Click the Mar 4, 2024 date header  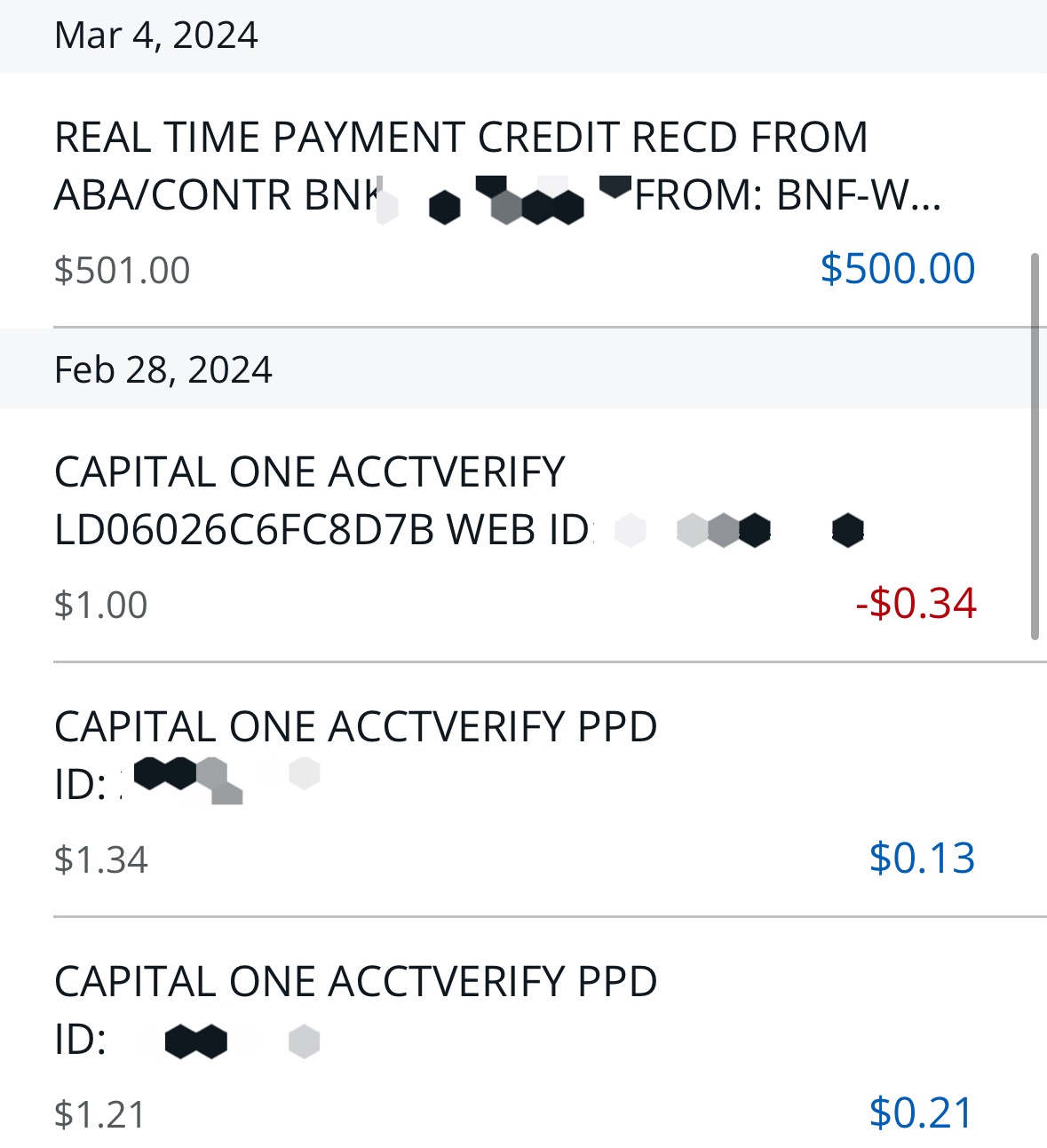pyautogui.click(x=156, y=36)
